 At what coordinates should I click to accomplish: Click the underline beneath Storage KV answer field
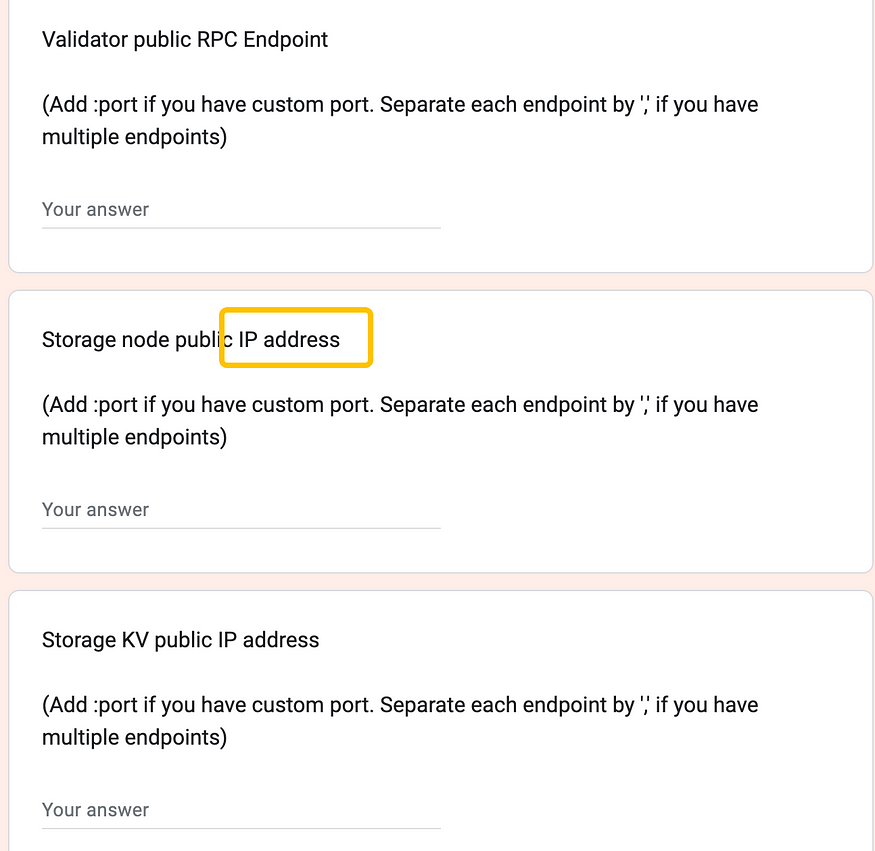click(x=241, y=828)
